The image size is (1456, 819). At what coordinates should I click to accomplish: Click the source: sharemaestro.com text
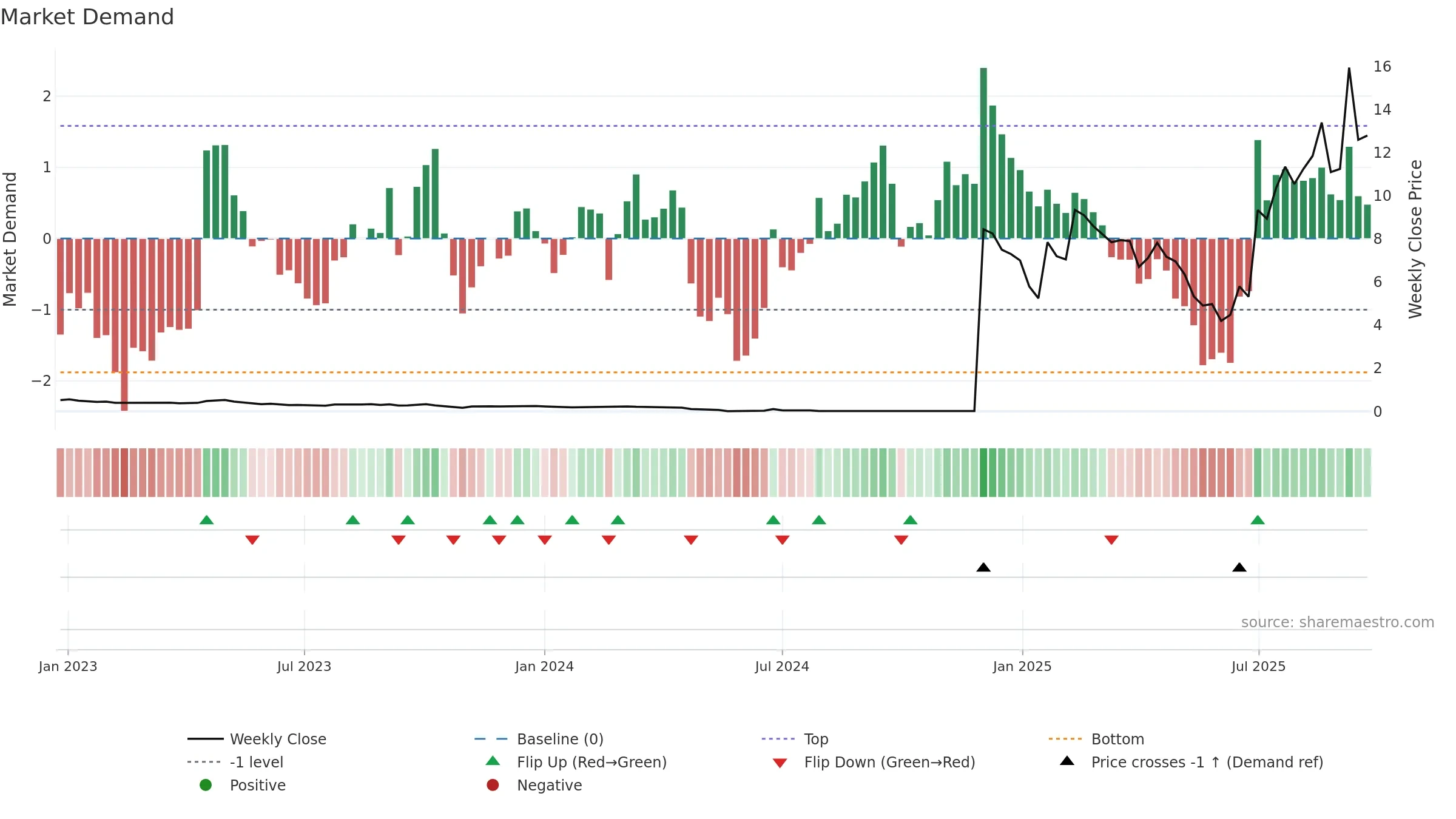coord(1338,622)
